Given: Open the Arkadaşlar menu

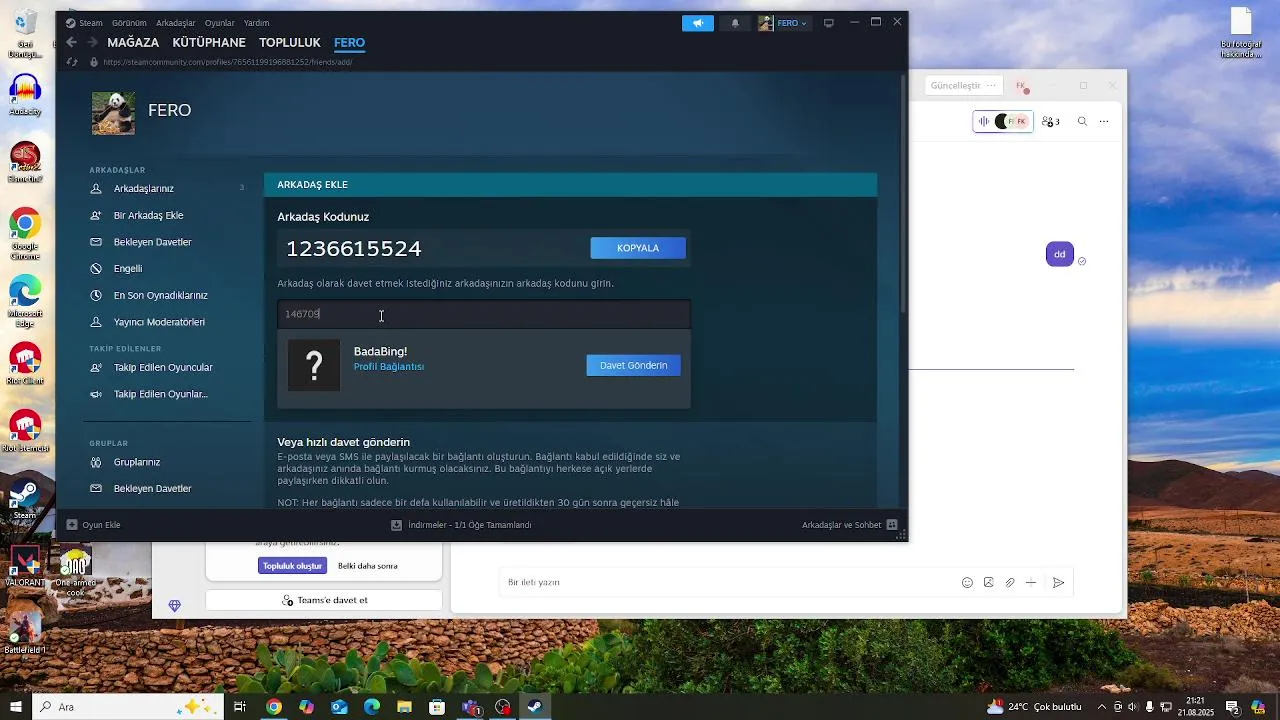Looking at the screenshot, I should coord(176,23).
